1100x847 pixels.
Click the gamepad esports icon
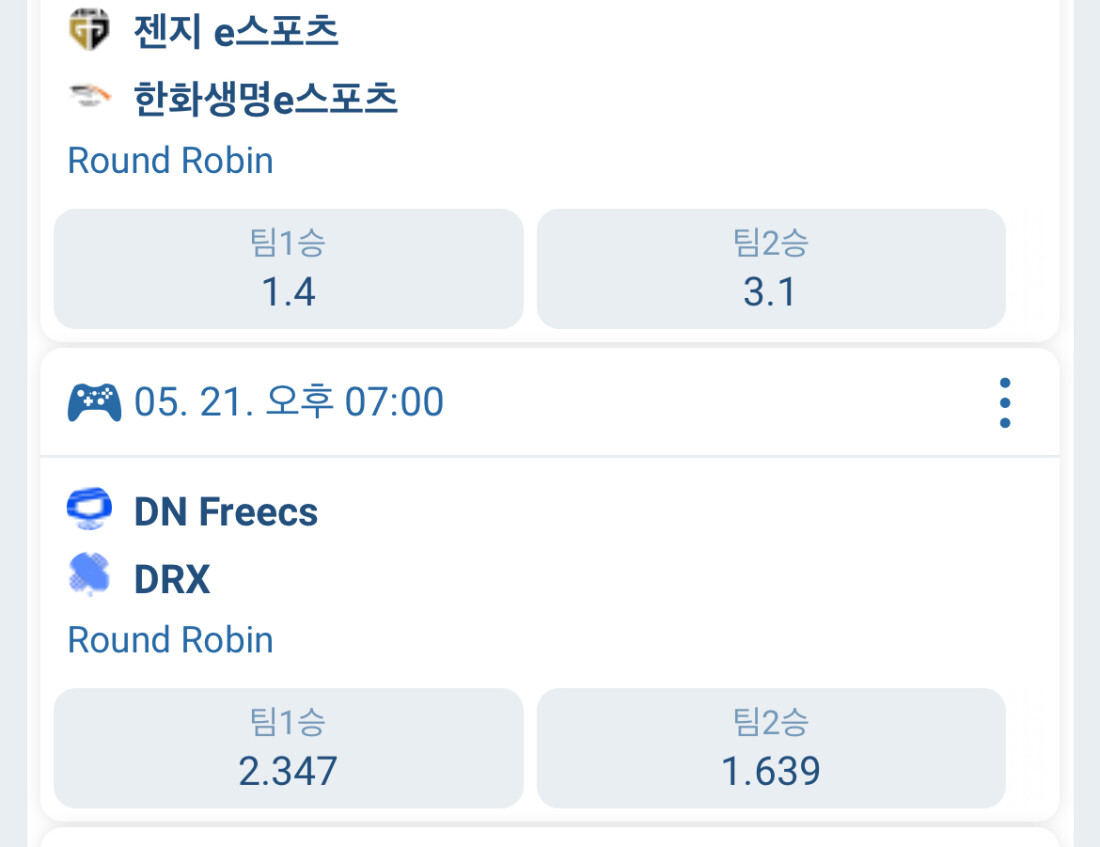pyautogui.click(x=94, y=403)
